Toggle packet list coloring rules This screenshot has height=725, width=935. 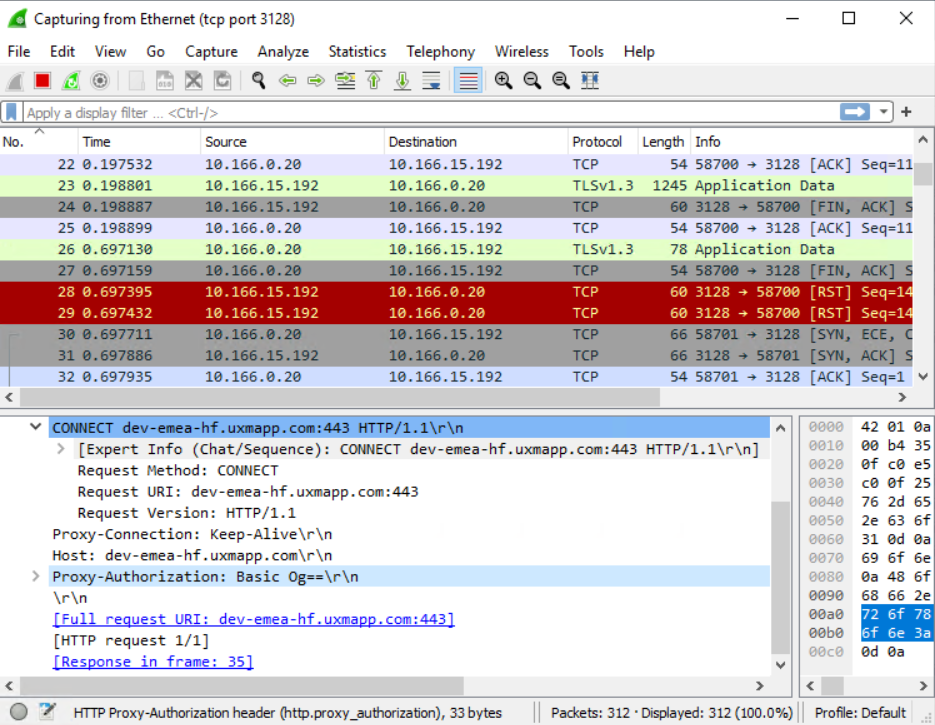pyautogui.click(x=467, y=81)
